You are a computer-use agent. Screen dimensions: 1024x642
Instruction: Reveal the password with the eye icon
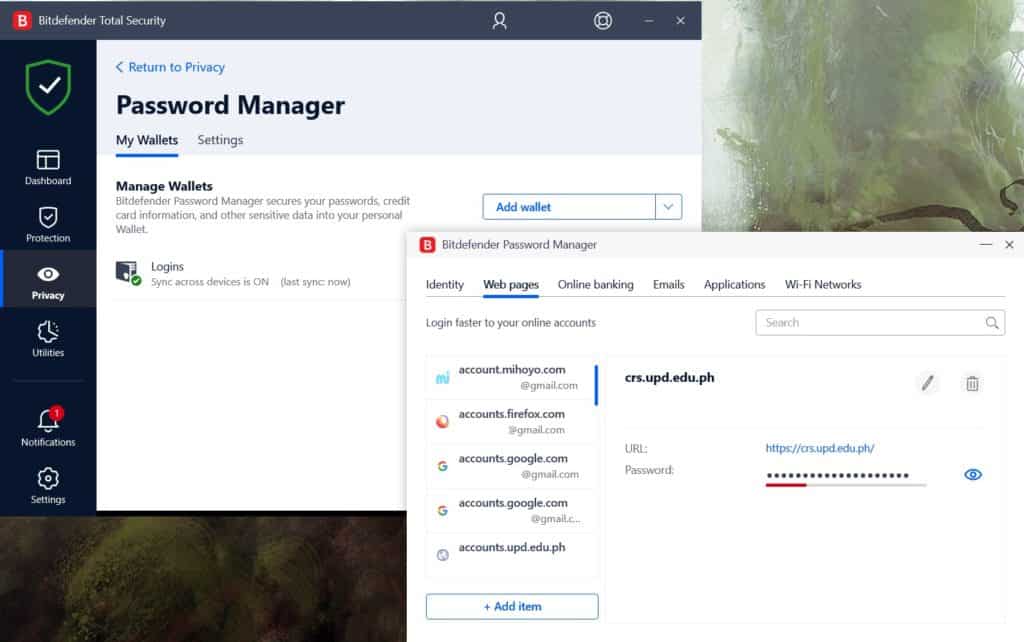(973, 475)
